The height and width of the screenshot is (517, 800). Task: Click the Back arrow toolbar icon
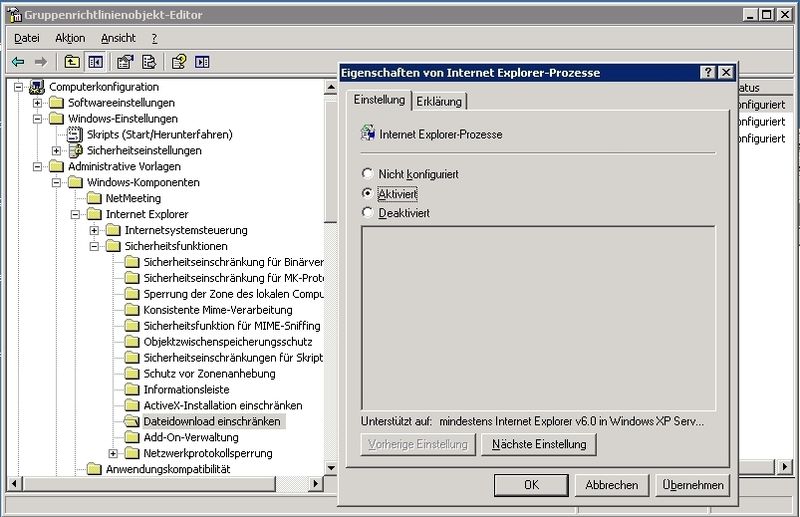18,62
